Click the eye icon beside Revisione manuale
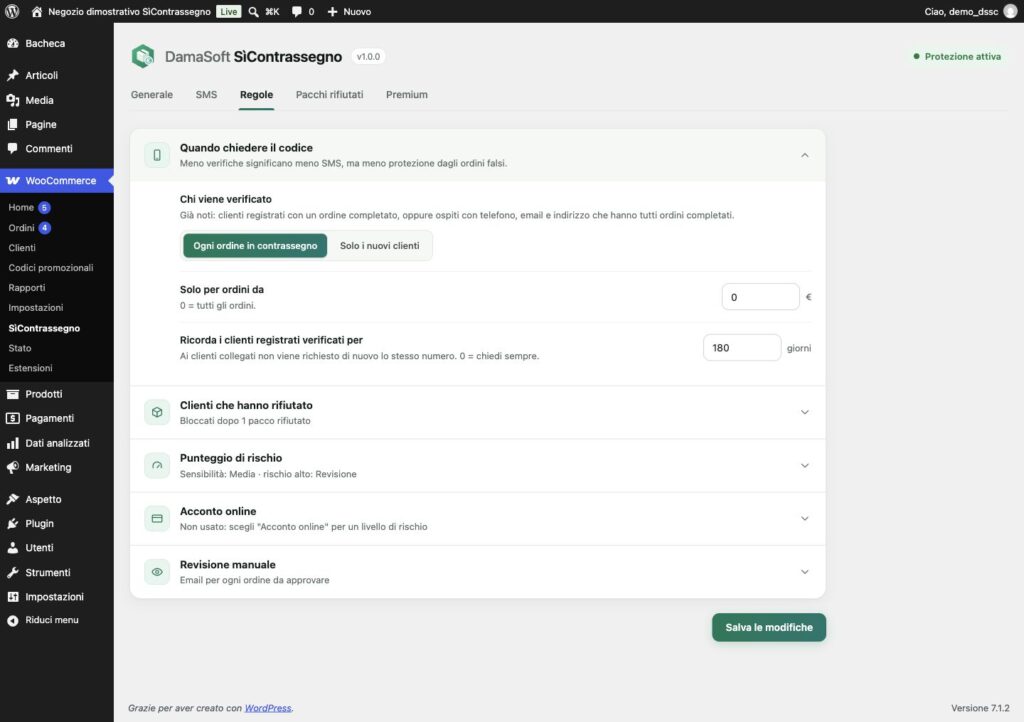The image size is (1024, 722). tap(157, 572)
